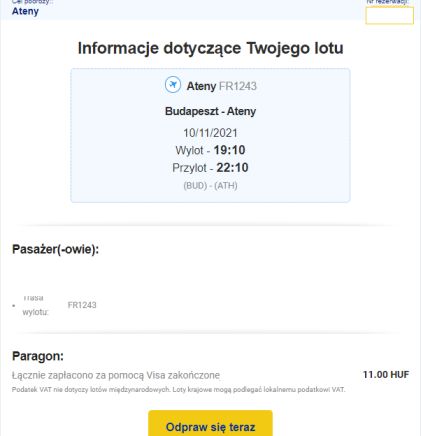Select the yellow-bordered reservation number box

click(x=389, y=15)
